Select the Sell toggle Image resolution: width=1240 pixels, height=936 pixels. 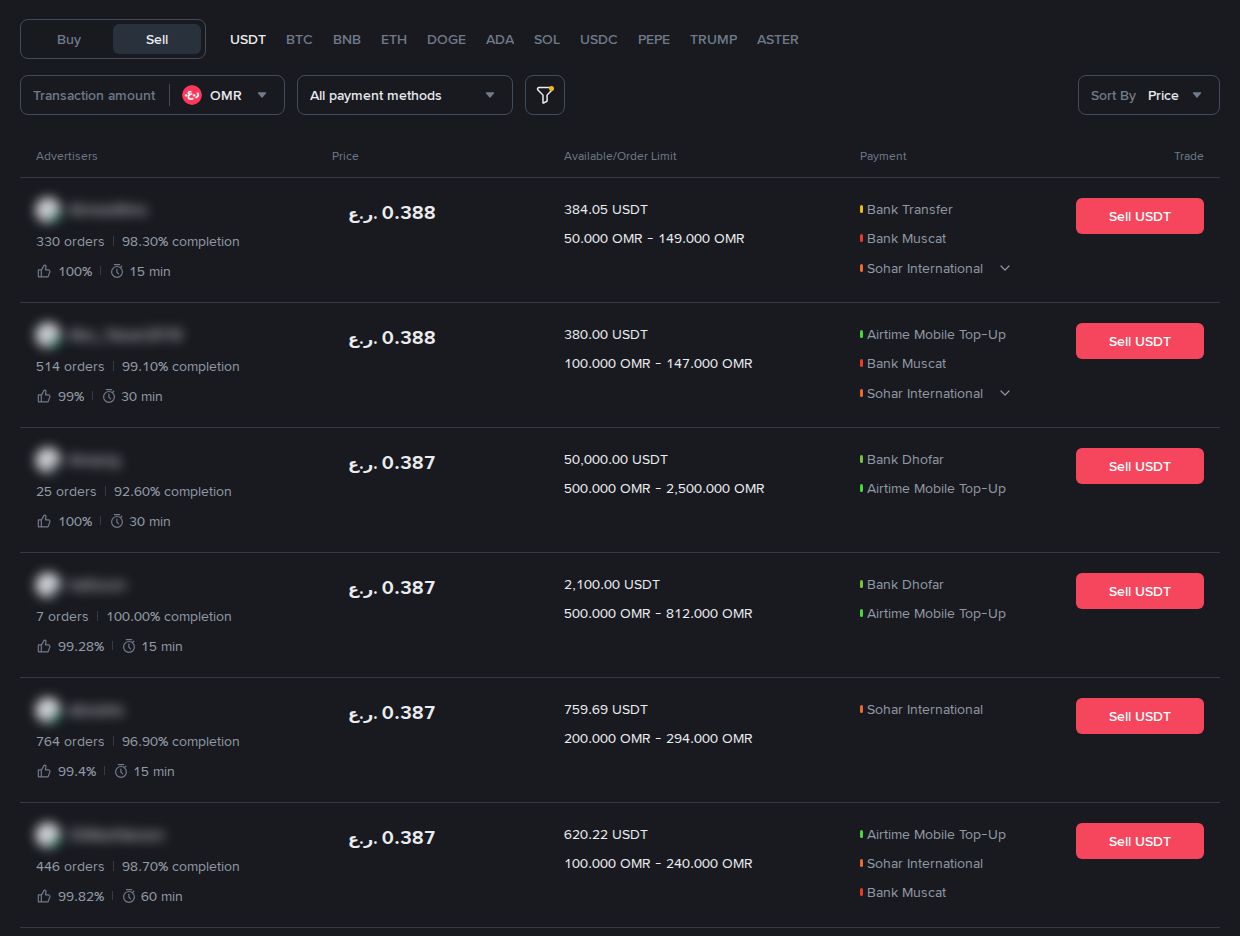pyautogui.click(x=157, y=39)
